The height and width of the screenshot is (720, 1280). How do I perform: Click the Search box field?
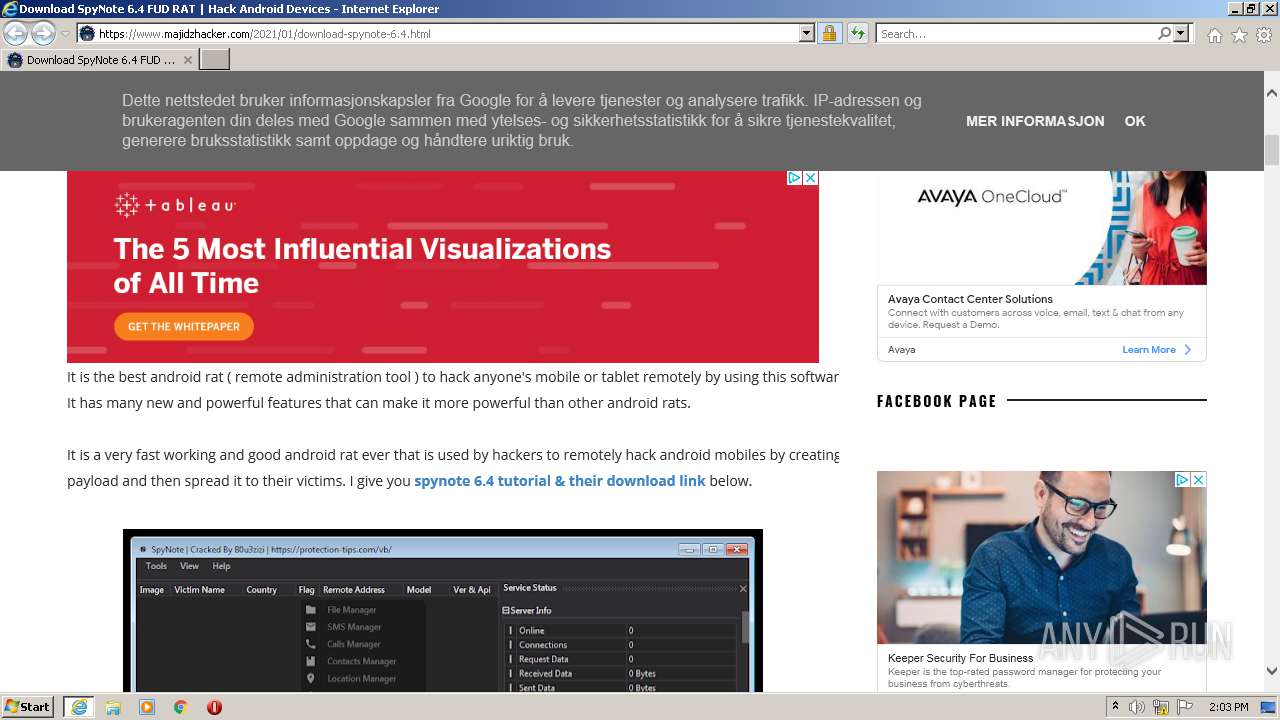1016,34
